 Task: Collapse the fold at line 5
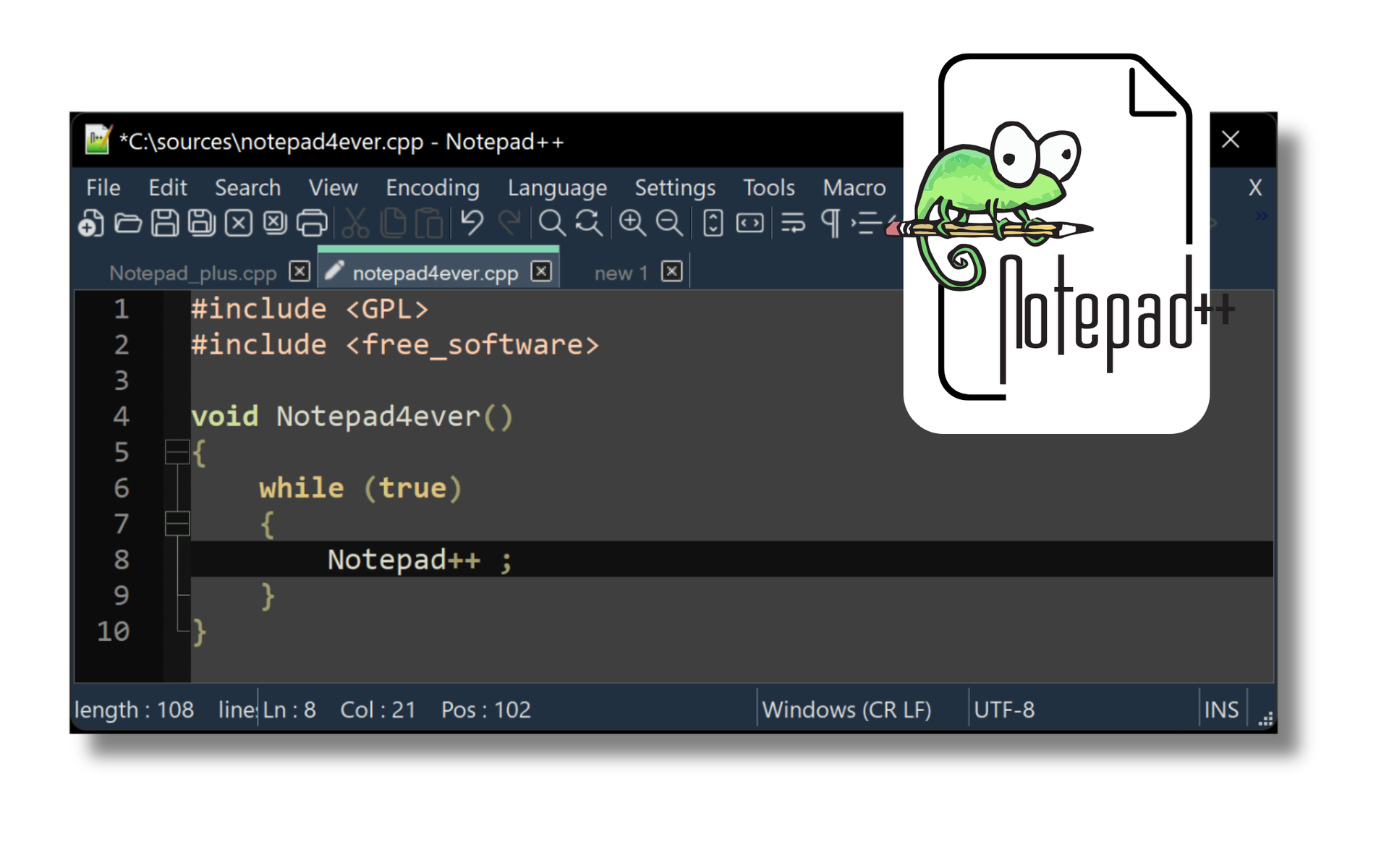[176, 452]
